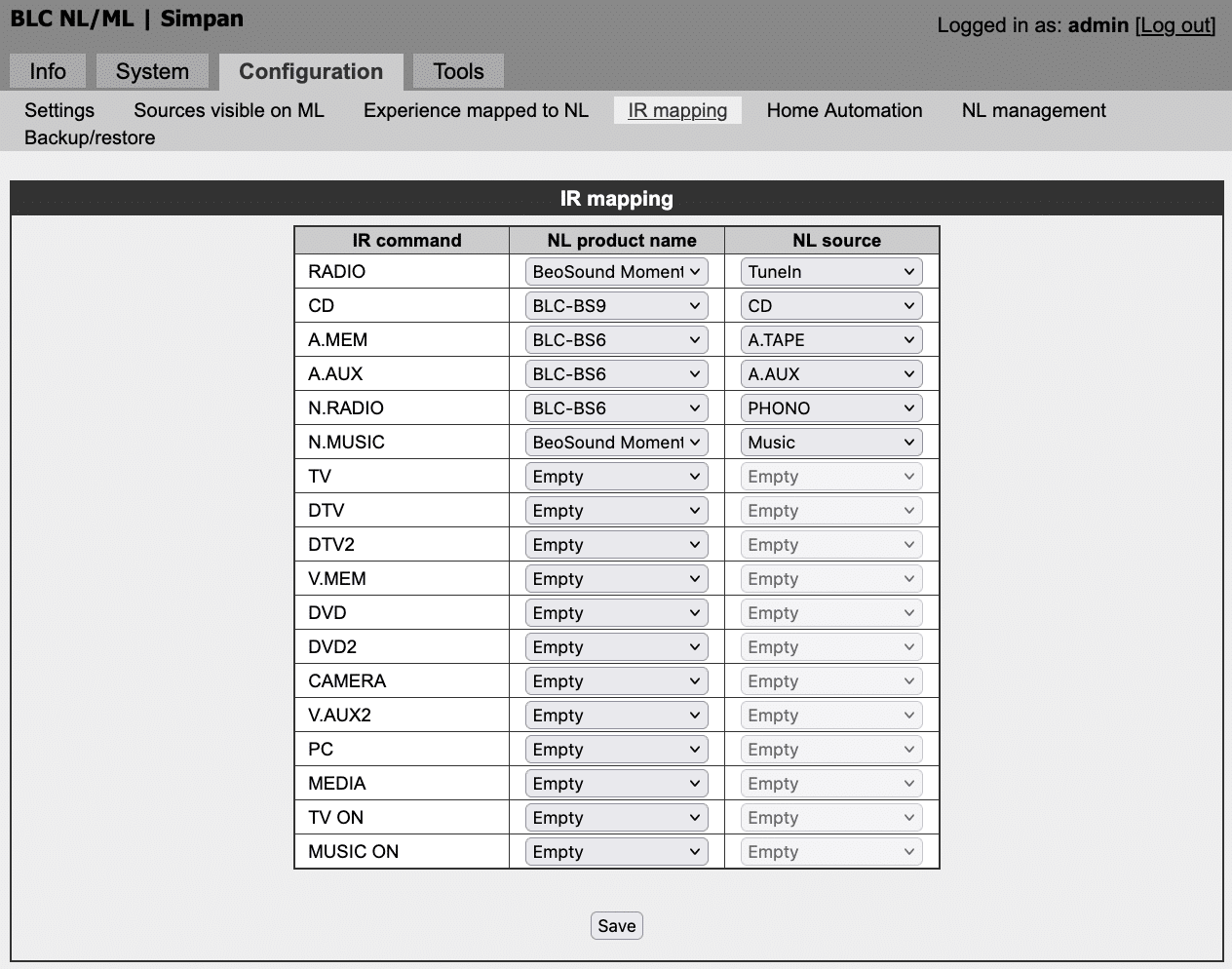Navigate to Sources visible on ML

click(x=229, y=110)
